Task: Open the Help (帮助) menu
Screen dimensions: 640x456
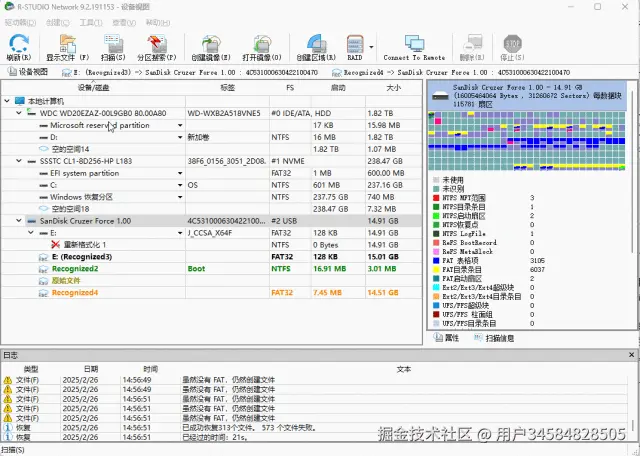Action: click(158, 23)
